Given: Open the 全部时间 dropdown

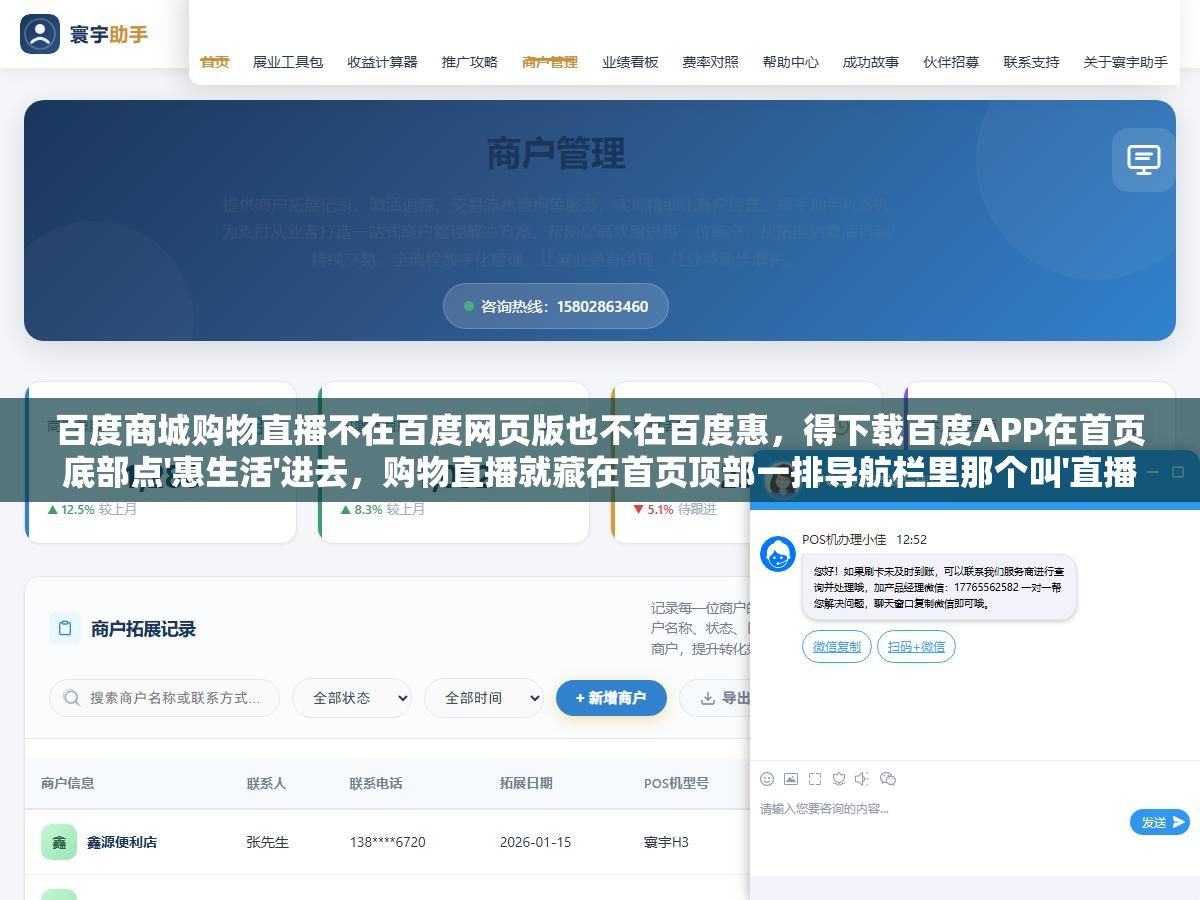Looking at the screenshot, I should tap(484, 698).
